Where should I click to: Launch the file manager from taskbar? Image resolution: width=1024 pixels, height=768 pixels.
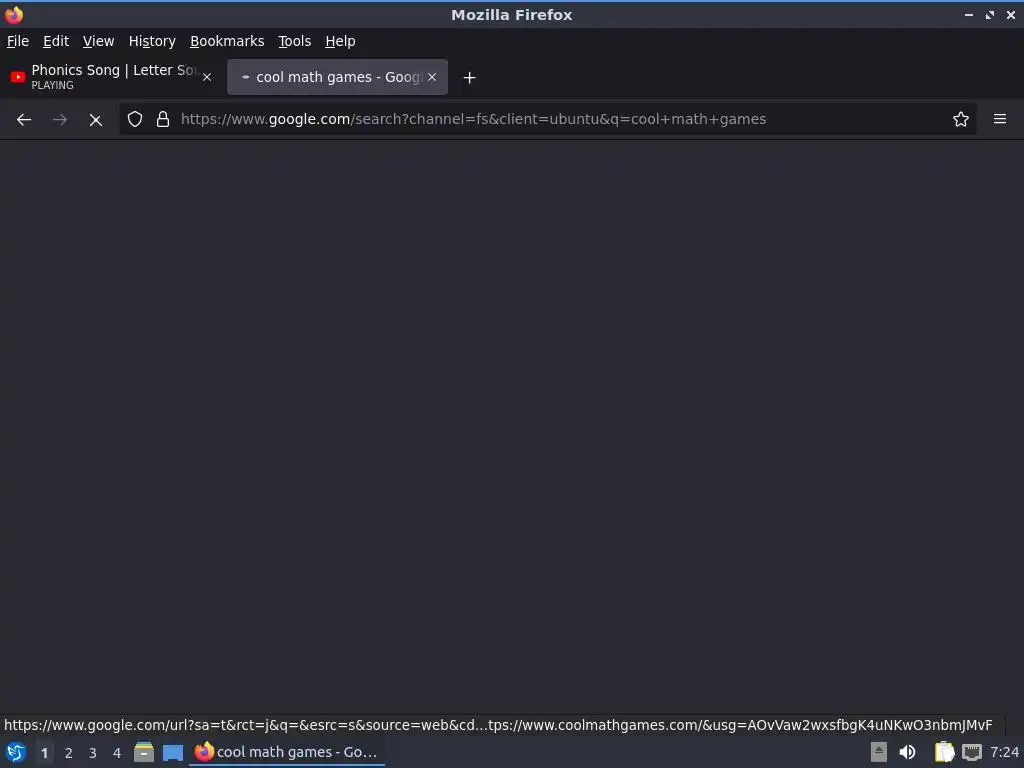coord(144,752)
